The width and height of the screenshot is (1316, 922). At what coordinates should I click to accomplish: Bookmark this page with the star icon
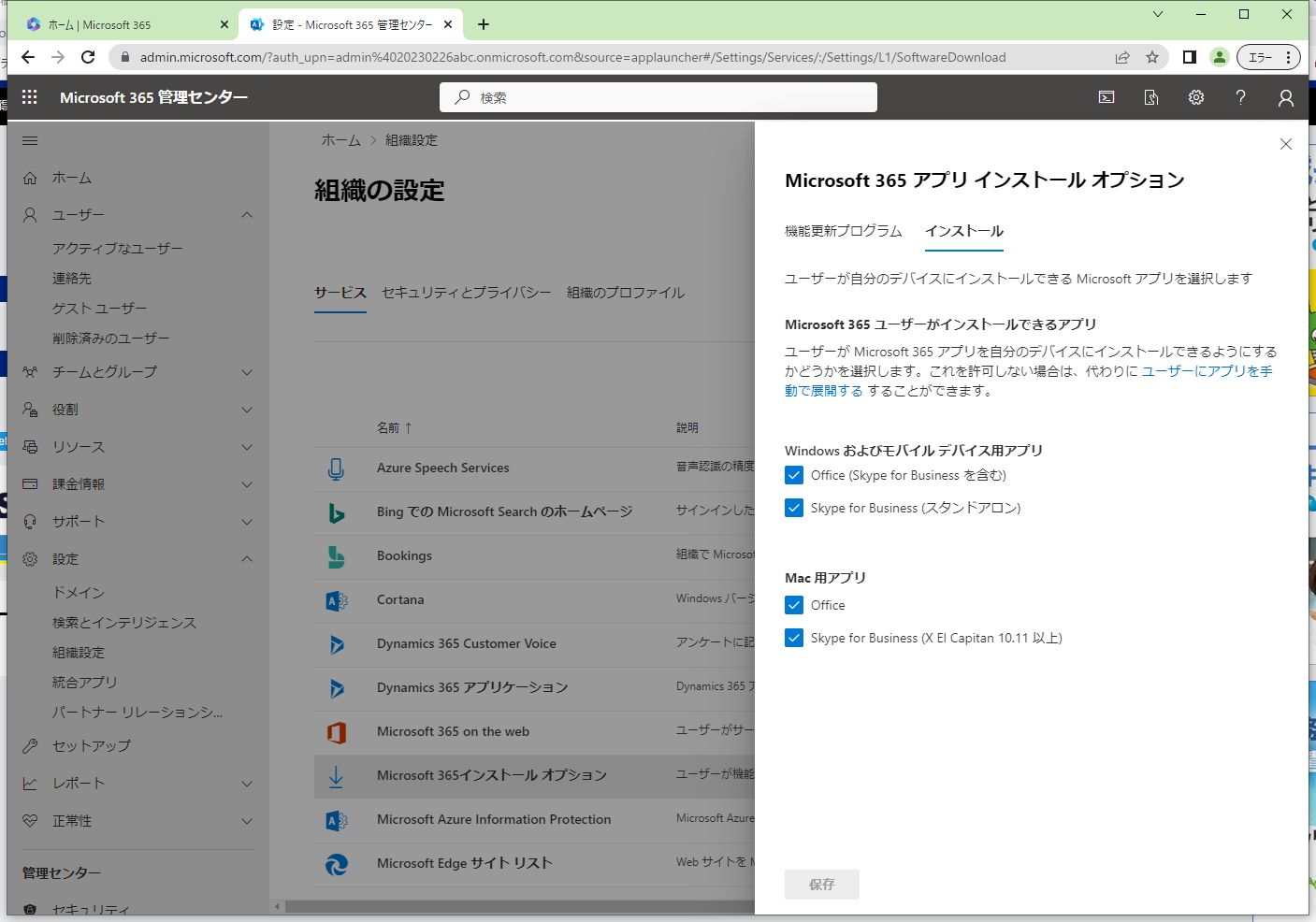[x=1152, y=57]
